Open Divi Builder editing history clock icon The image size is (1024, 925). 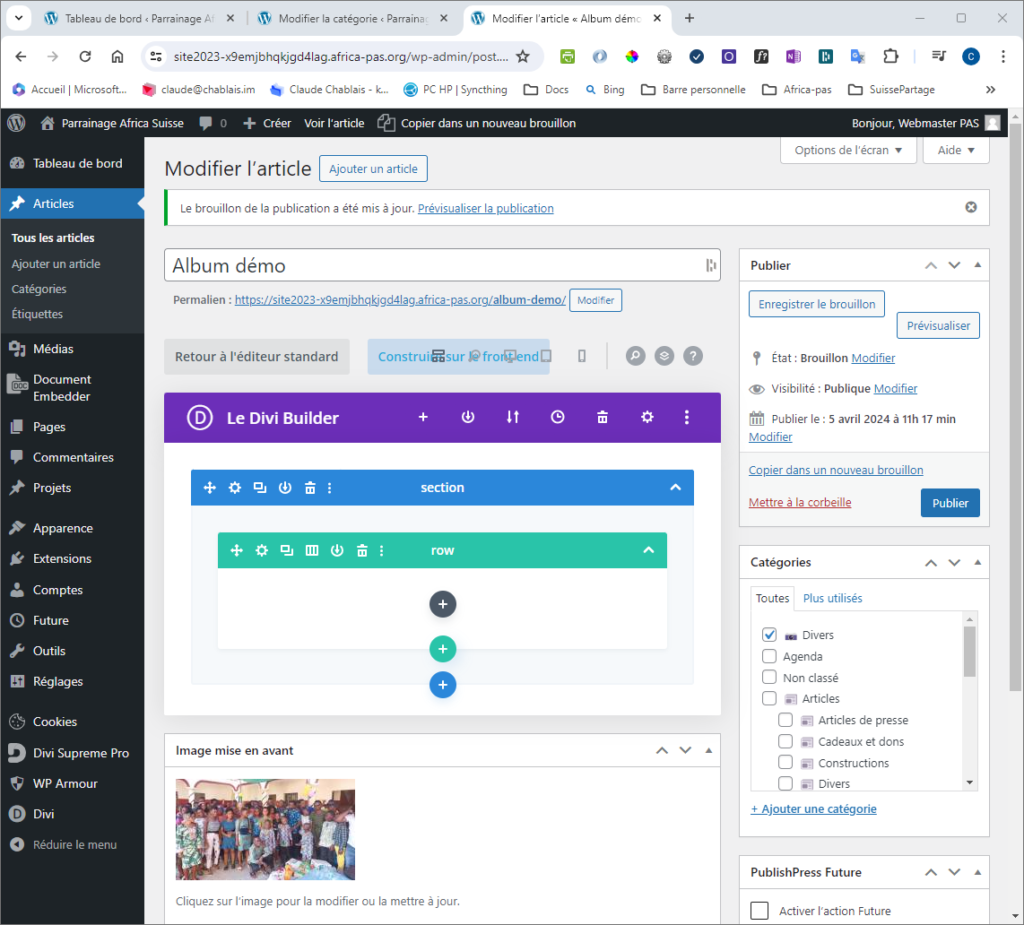(558, 417)
